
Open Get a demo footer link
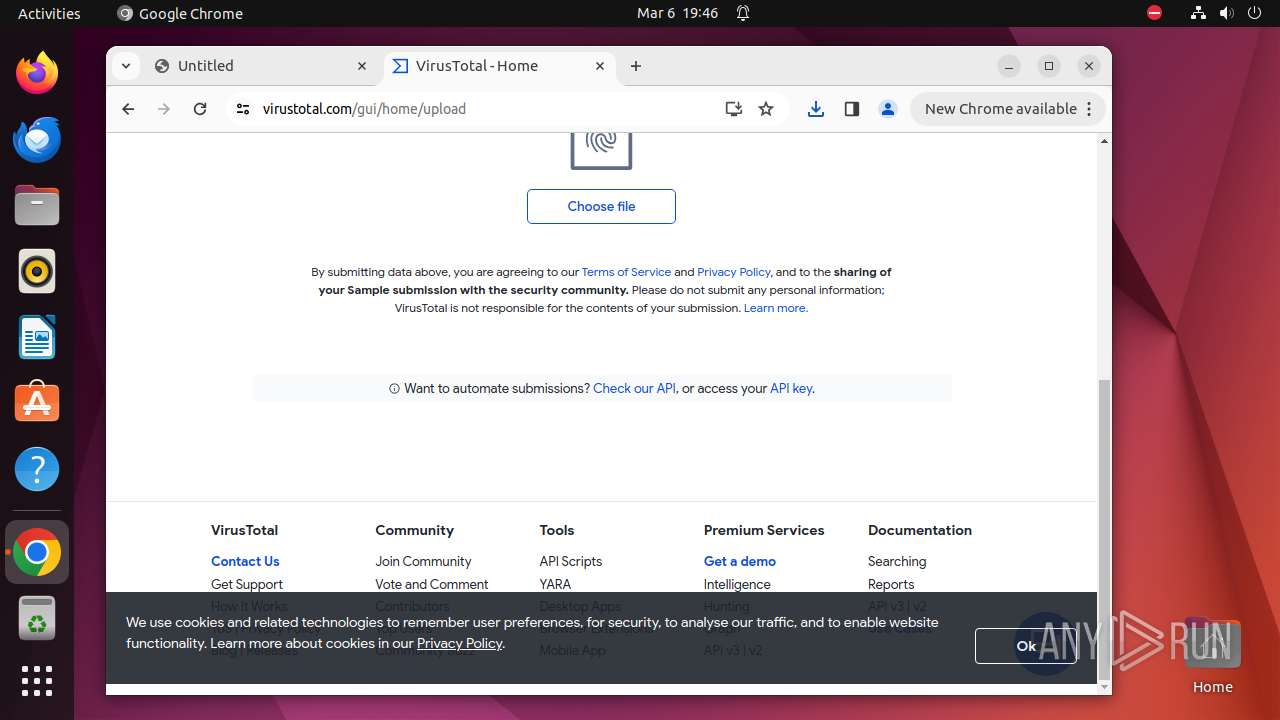click(740, 561)
